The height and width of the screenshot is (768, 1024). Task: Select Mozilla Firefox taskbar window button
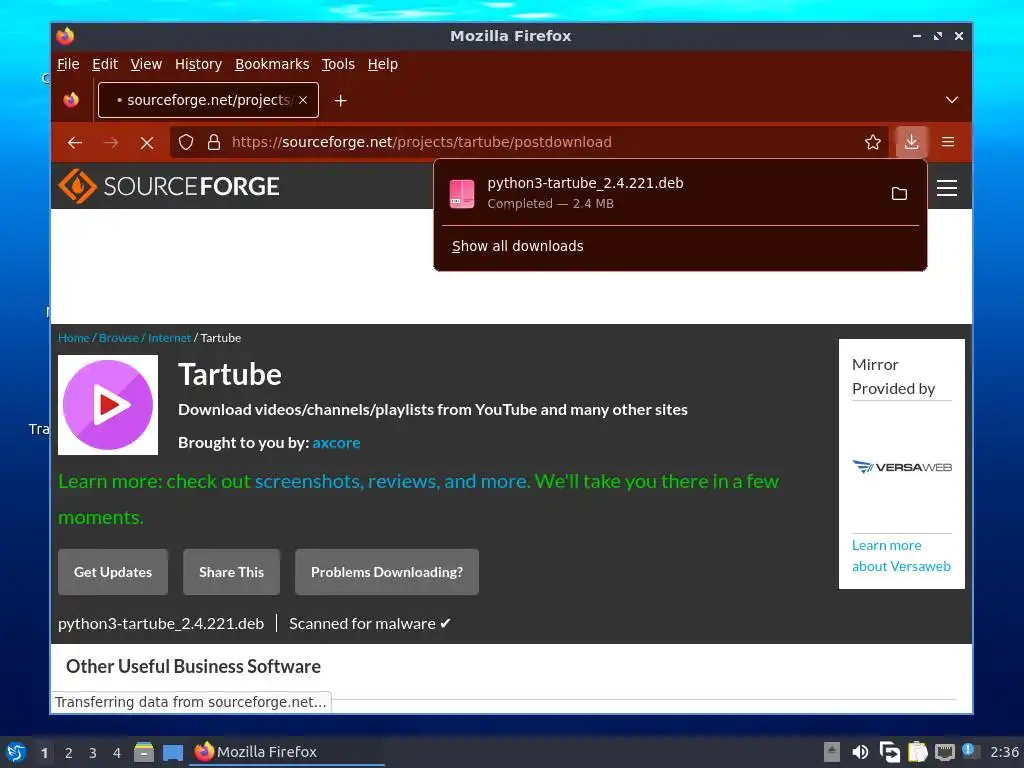tap(286, 752)
